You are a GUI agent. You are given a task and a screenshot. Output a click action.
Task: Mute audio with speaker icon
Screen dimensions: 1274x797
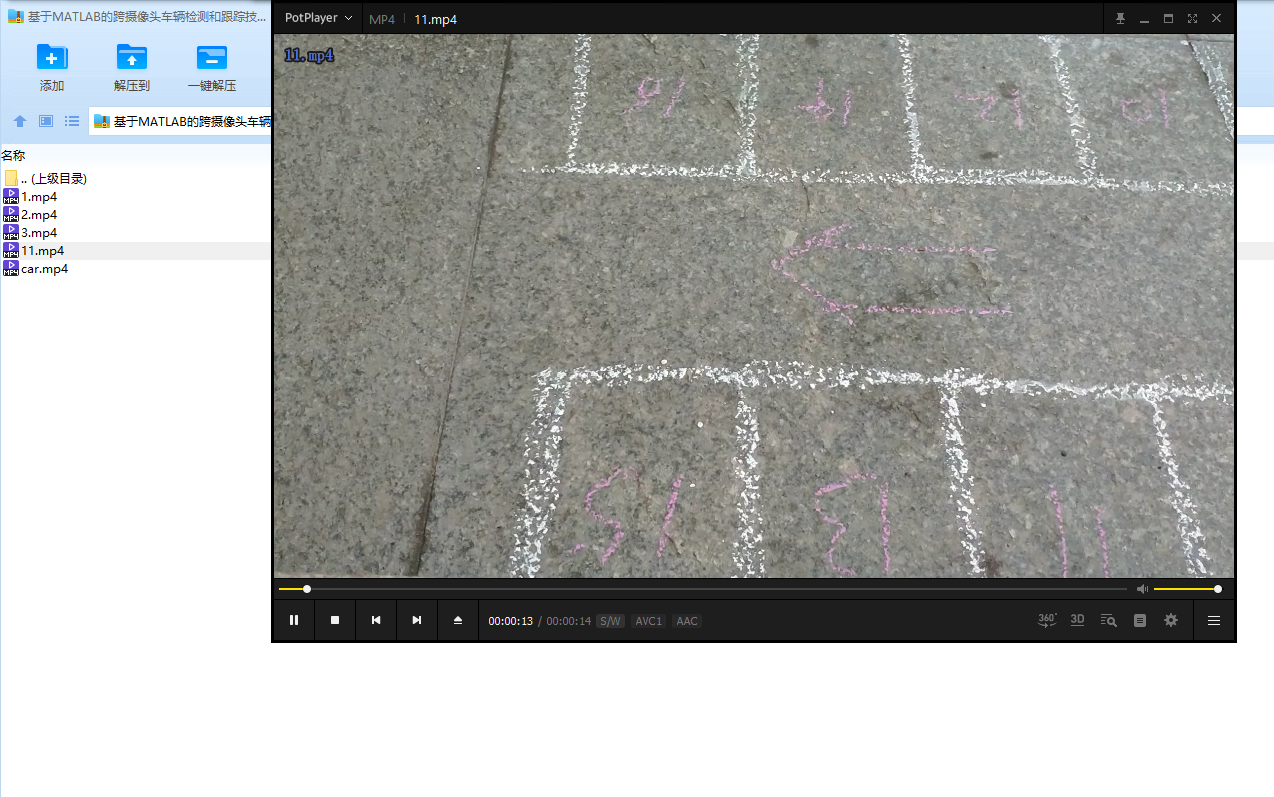click(1142, 589)
